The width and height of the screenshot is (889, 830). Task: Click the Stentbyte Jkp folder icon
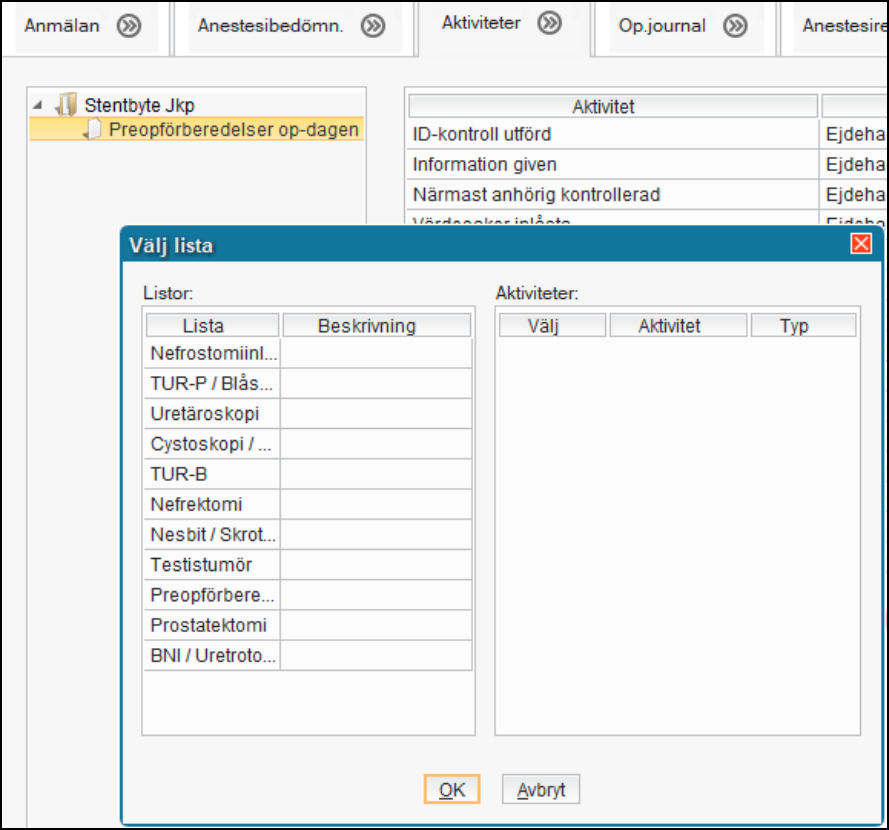[x=67, y=105]
